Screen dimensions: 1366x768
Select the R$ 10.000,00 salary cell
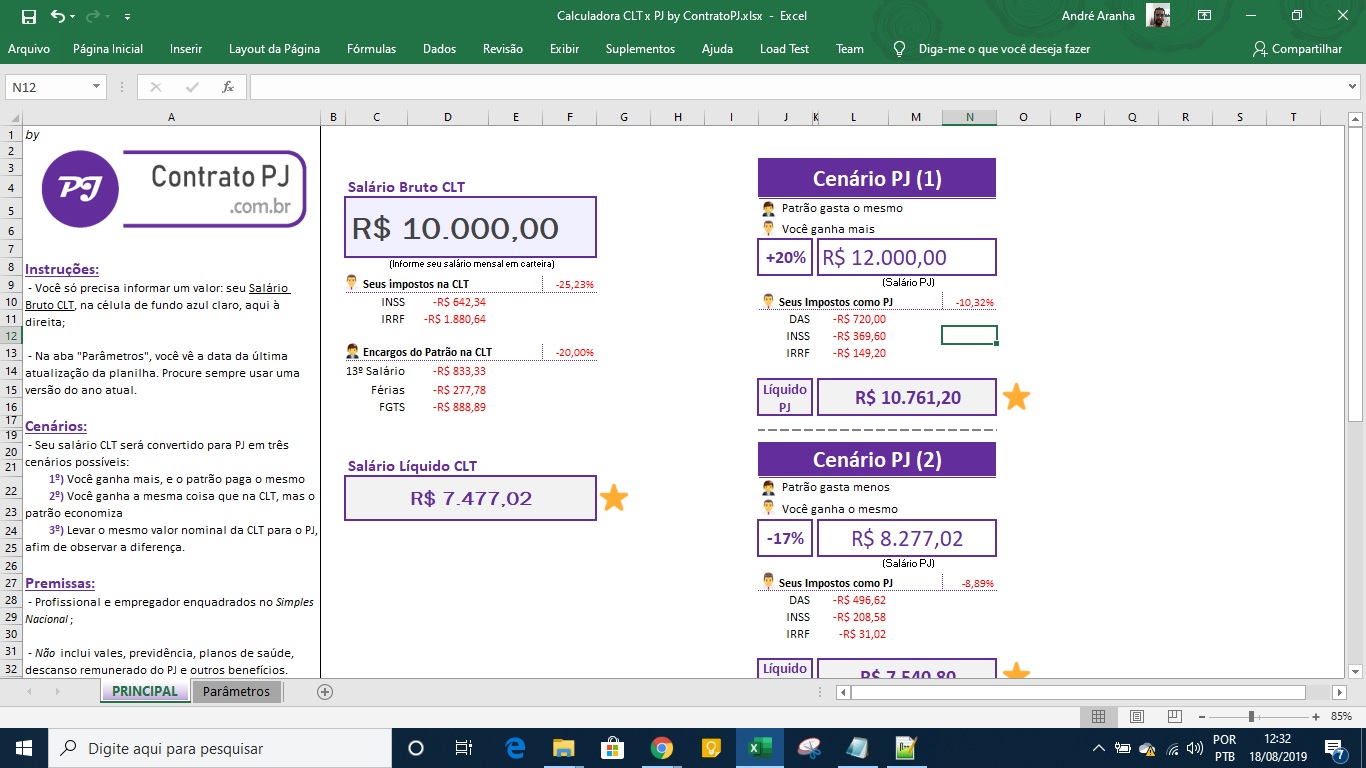[x=470, y=228]
